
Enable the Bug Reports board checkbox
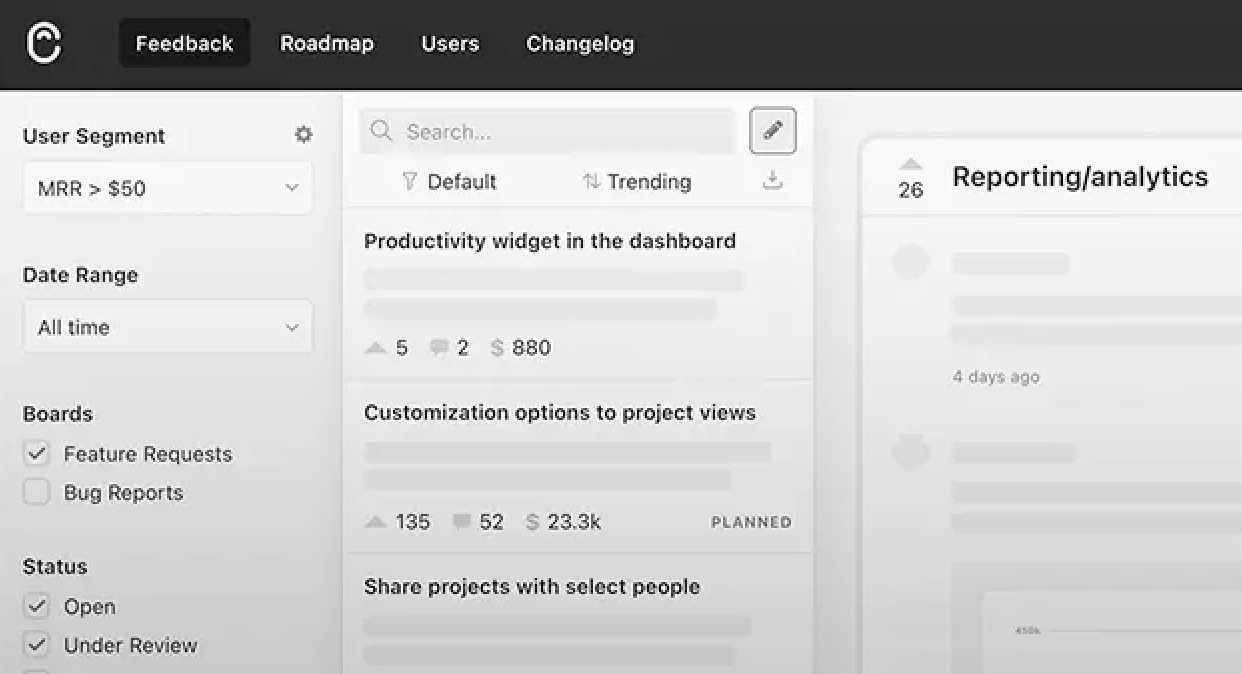tap(37, 493)
